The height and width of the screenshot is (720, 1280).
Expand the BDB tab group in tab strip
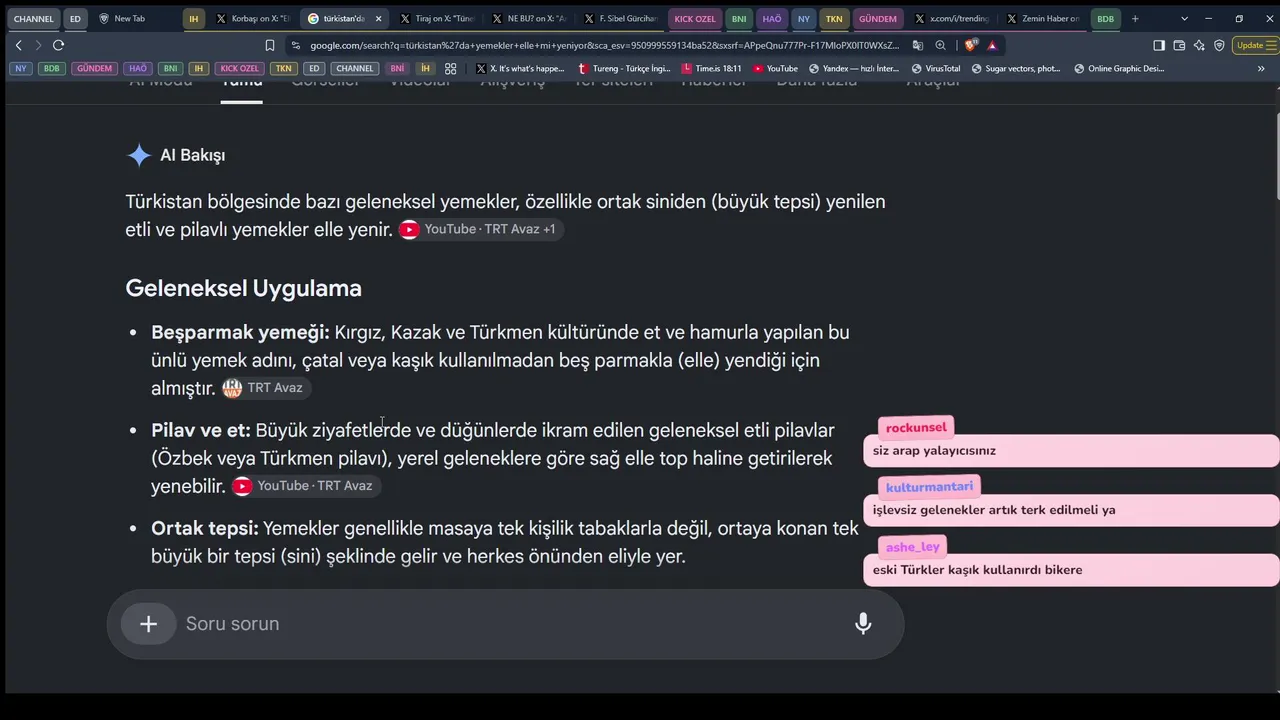coord(1105,19)
